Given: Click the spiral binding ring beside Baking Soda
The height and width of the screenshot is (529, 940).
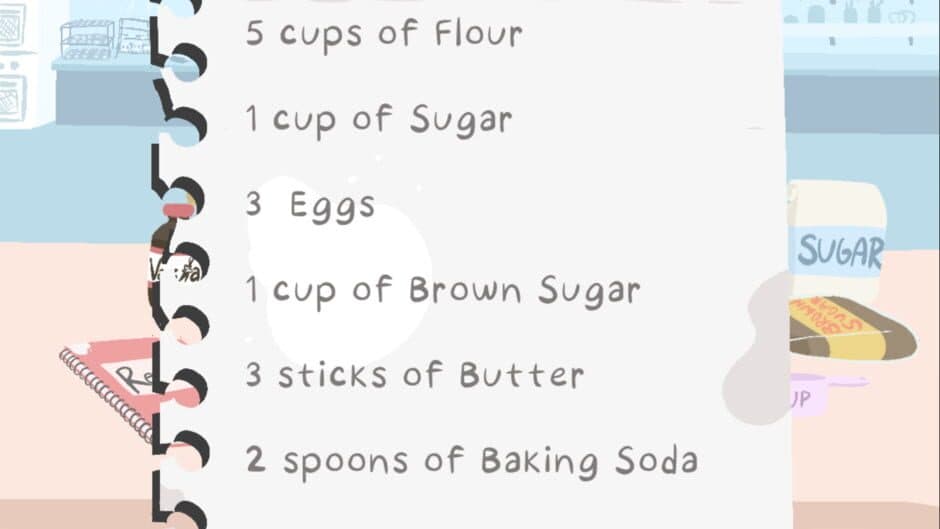Looking at the screenshot, I should [187, 462].
